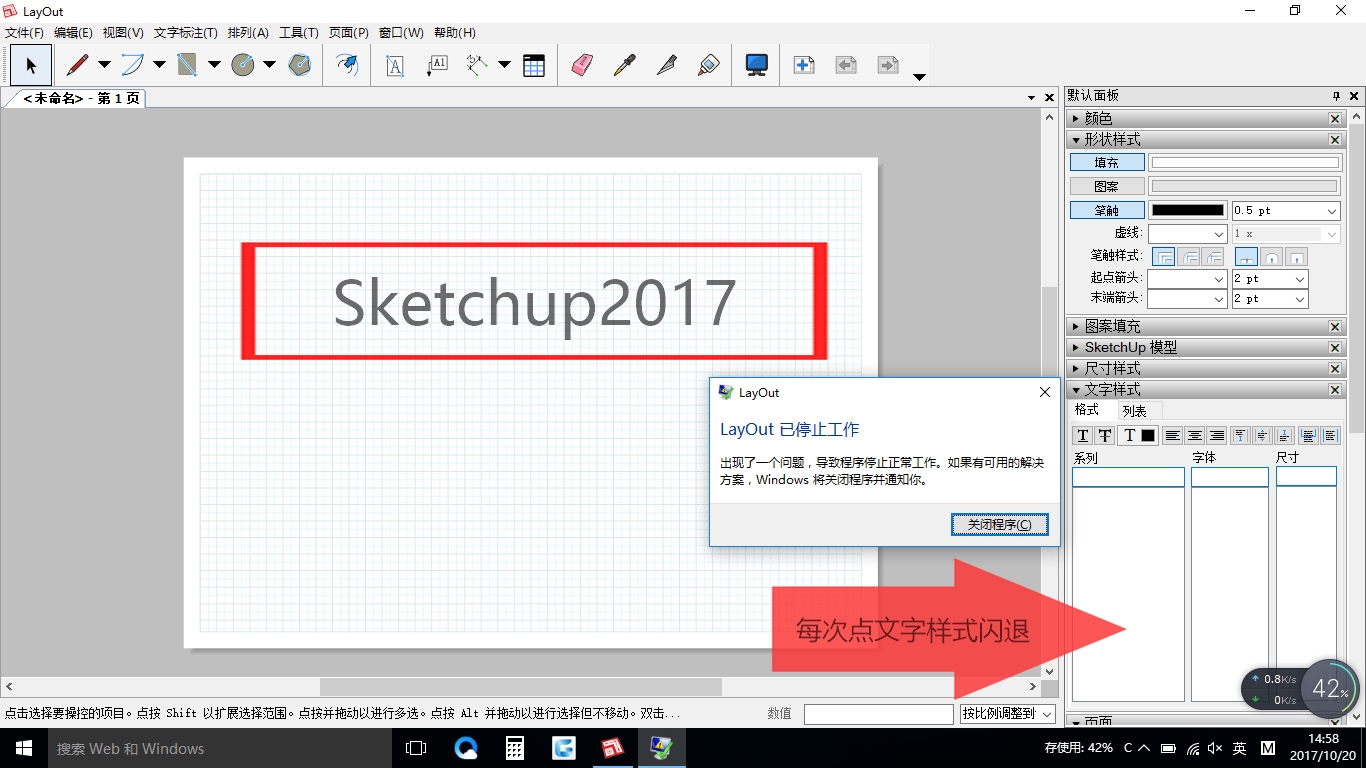This screenshot has width=1366, height=768.
Task: Pick the Linear Dimension tool
Action: click(x=477, y=65)
